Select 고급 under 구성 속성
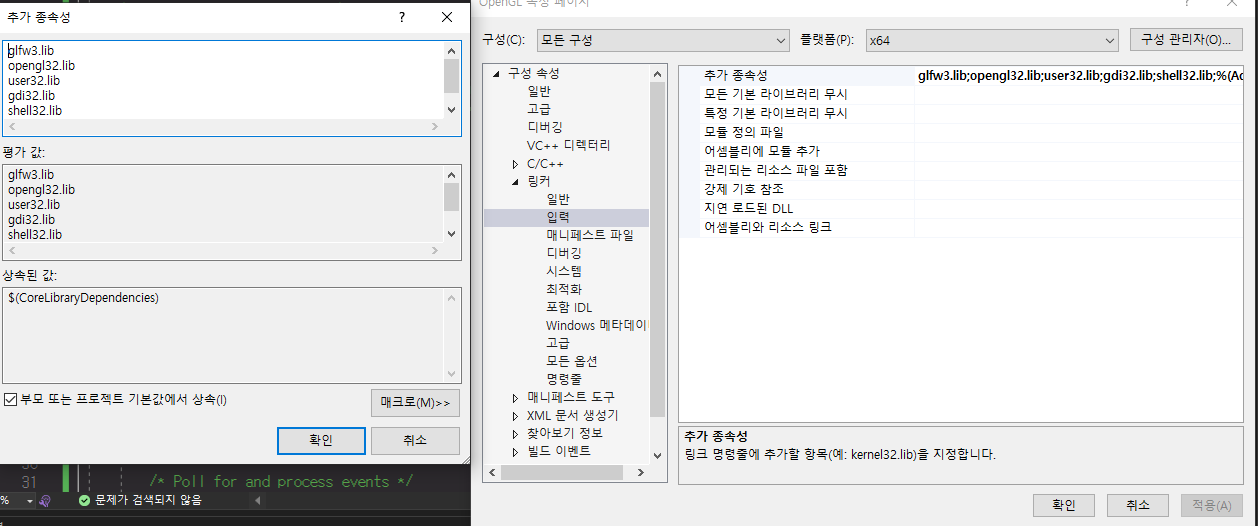Viewport: 1258px width, 526px height. coord(539,109)
